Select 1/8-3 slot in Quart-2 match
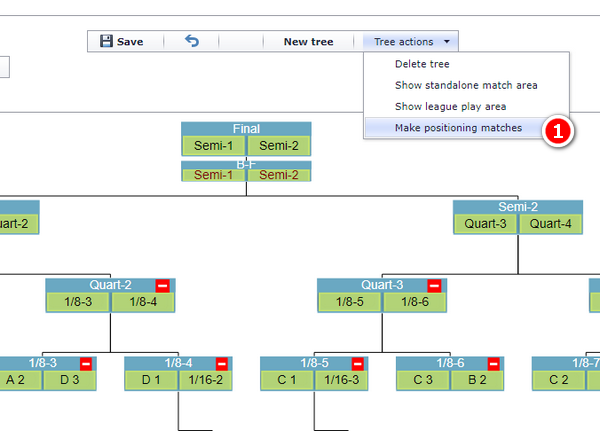Viewport: 600px width, 431px height. point(78,302)
